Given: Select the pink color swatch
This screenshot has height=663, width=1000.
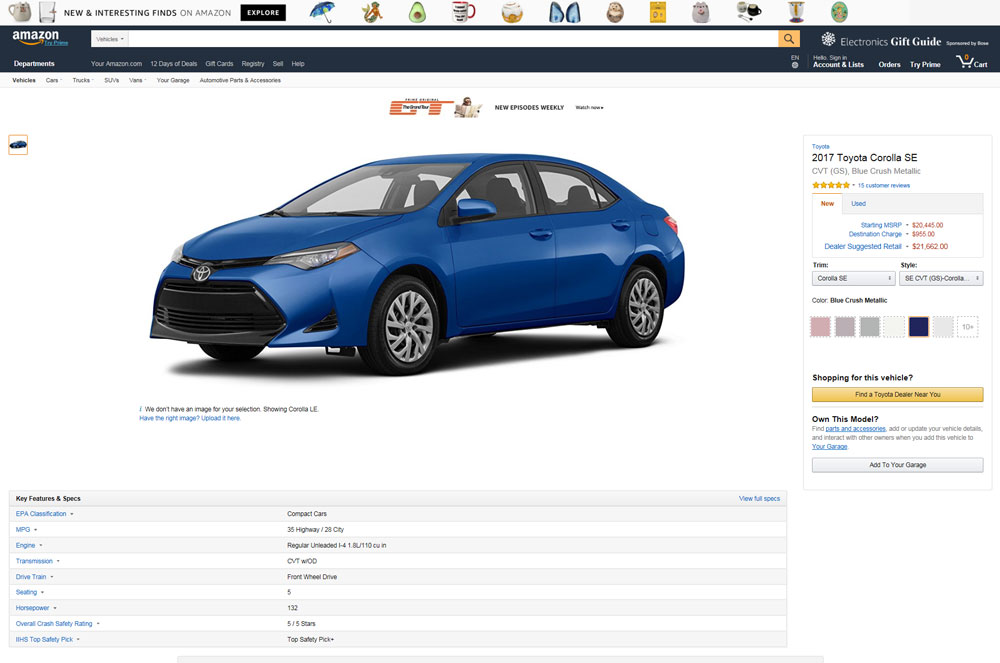Looking at the screenshot, I should (x=820, y=327).
